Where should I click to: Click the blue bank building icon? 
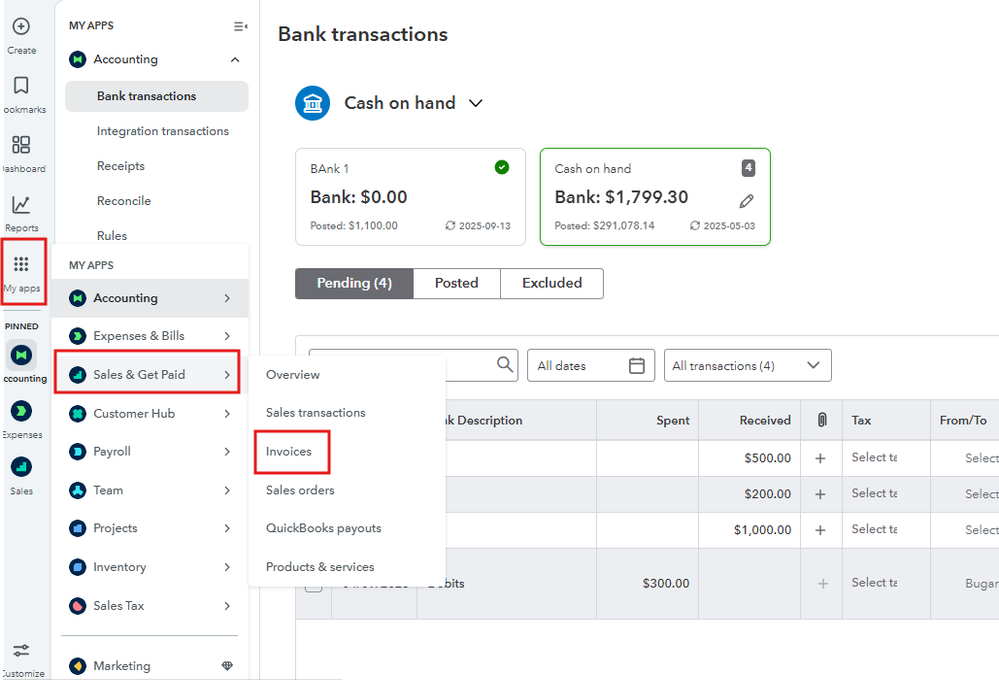[312, 103]
